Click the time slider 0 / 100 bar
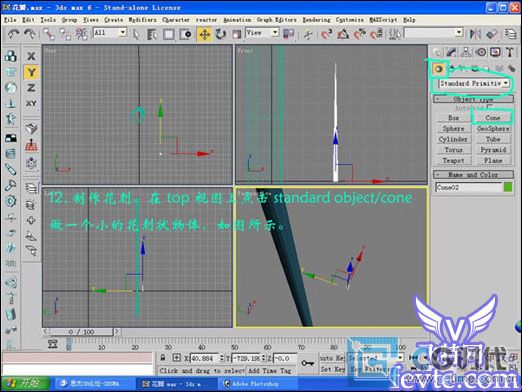522x392 pixels. click(81, 332)
